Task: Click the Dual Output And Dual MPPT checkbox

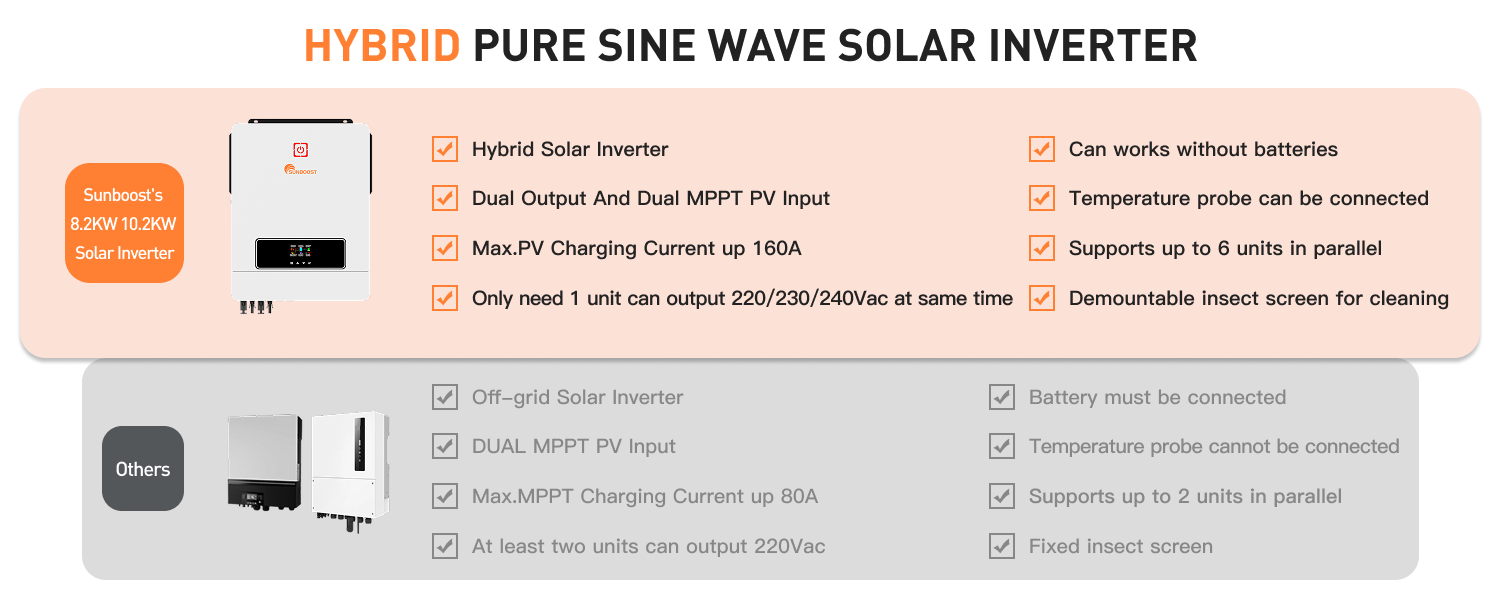Action: [445, 198]
